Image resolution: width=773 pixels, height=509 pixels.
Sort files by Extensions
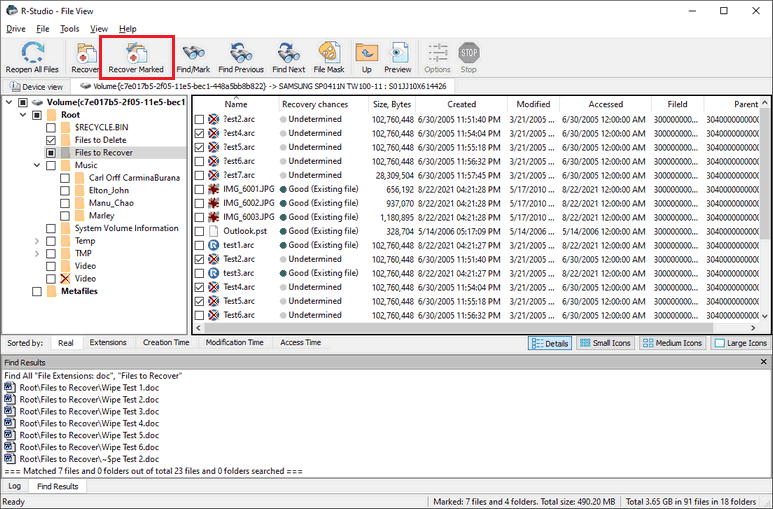108,343
